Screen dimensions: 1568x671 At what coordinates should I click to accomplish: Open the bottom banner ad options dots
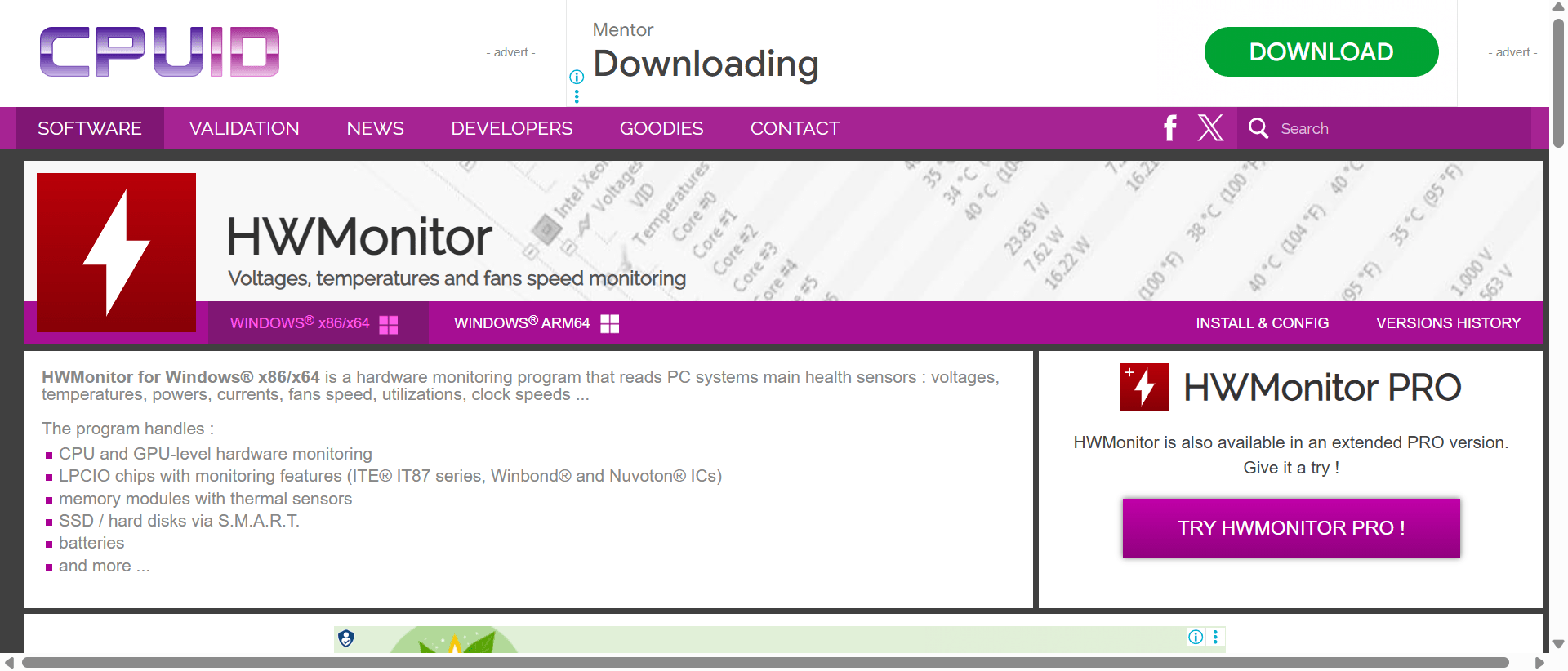[x=1215, y=637]
